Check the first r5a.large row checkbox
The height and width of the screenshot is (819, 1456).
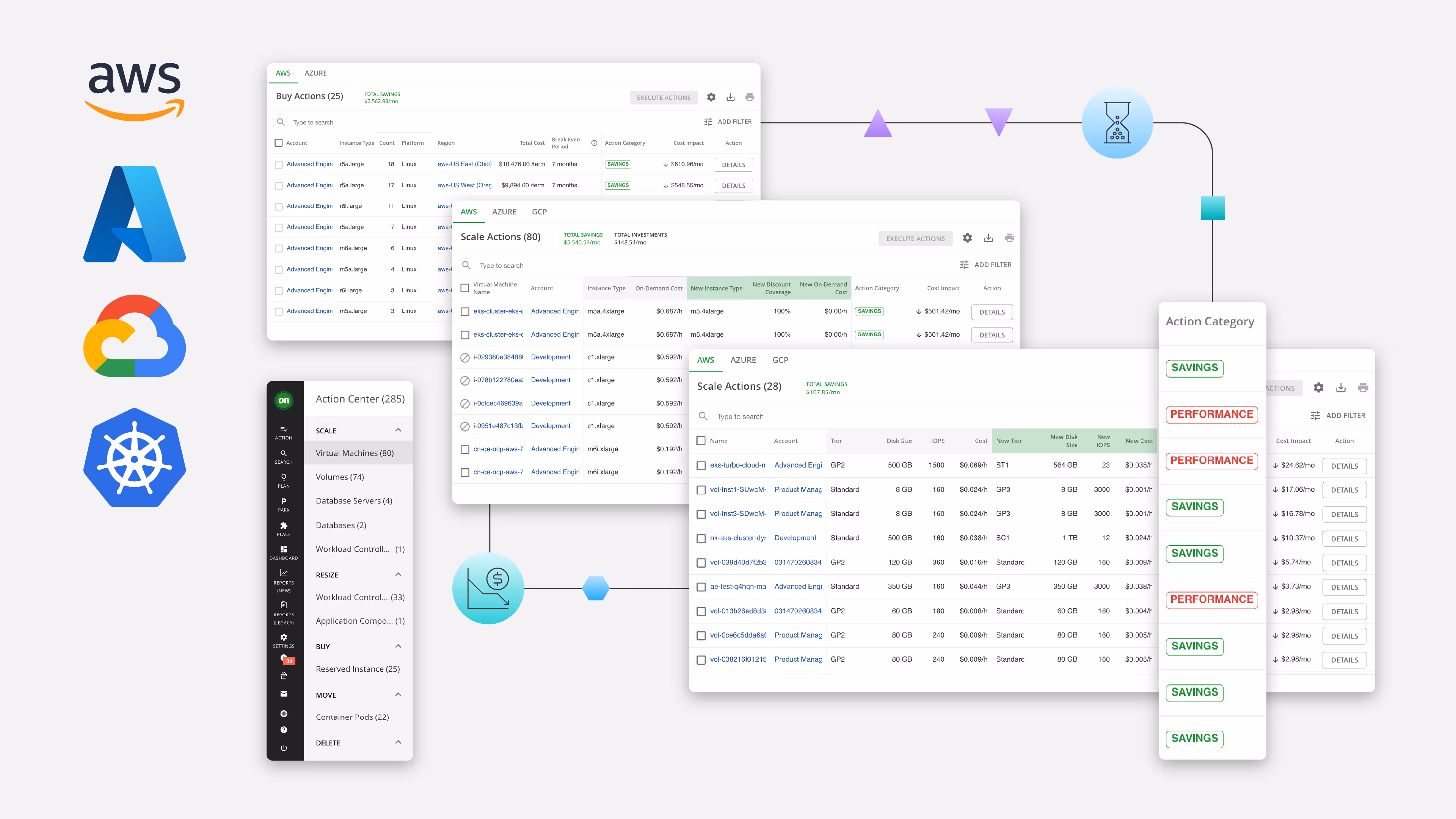(279, 165)
